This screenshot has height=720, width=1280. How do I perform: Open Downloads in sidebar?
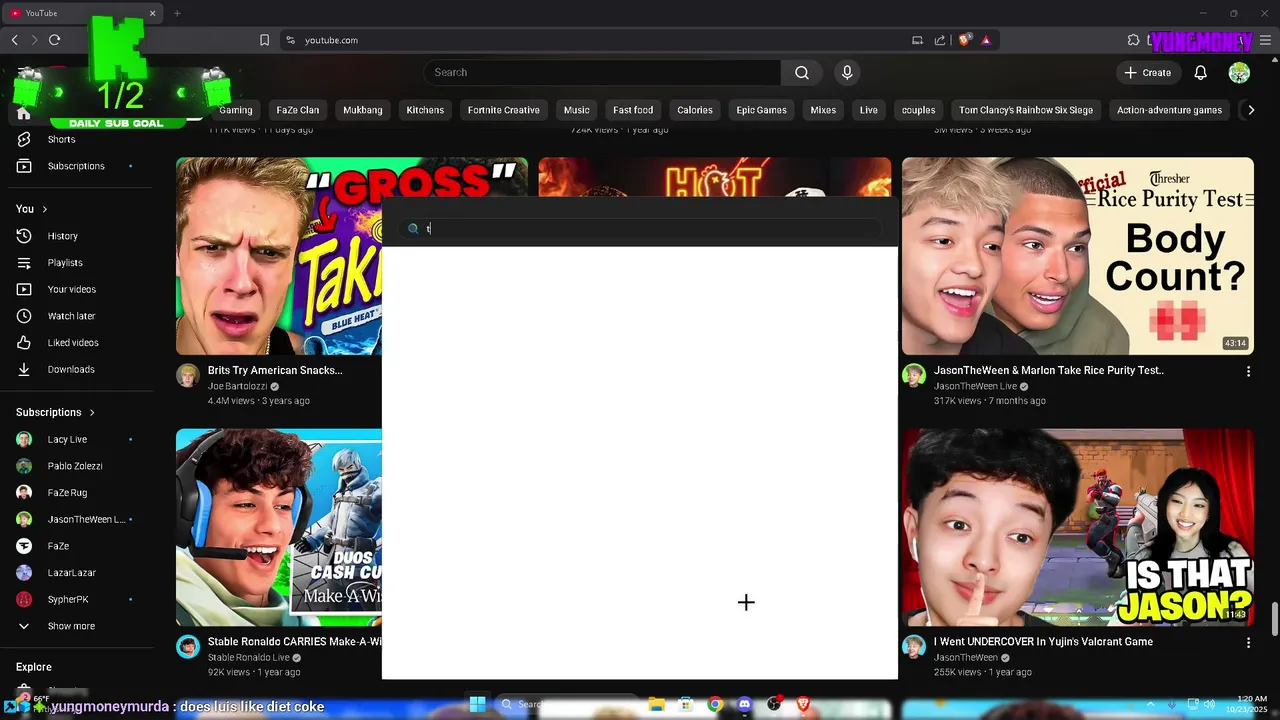point(71,369)
